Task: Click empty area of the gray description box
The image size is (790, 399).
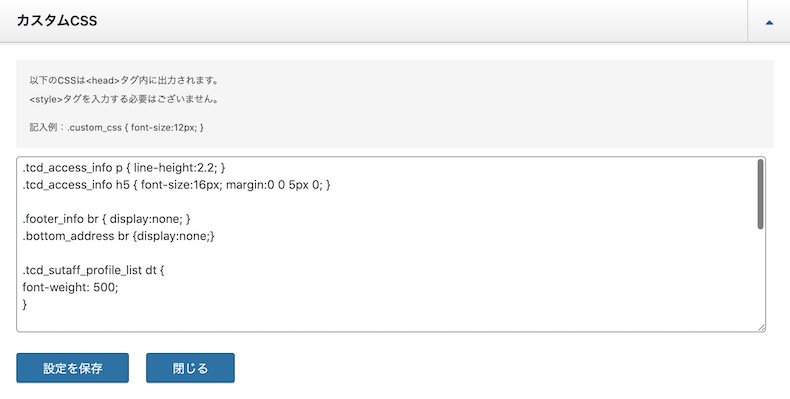Action: (x=504, y=103)
